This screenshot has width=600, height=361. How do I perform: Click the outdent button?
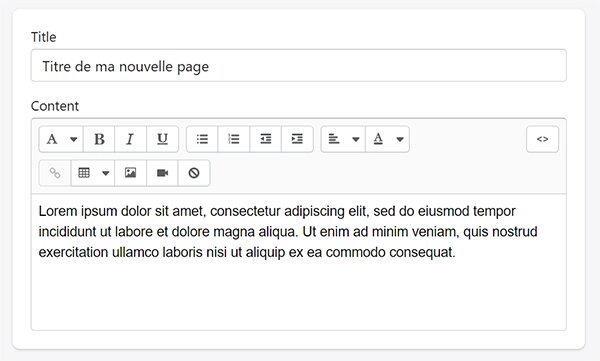[x=266, y=139]
